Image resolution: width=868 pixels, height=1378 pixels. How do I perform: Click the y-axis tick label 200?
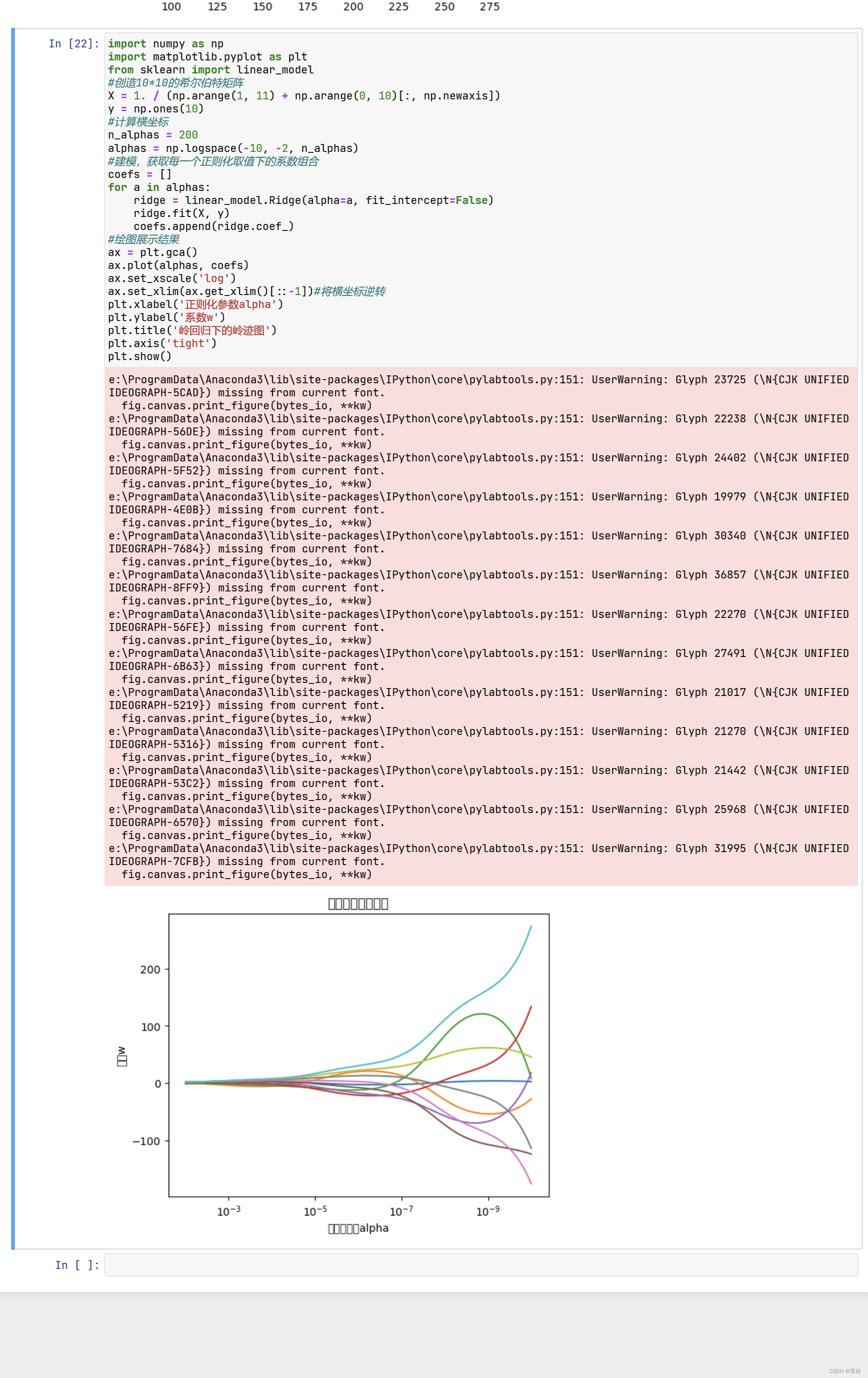click(x=151, y=970)
